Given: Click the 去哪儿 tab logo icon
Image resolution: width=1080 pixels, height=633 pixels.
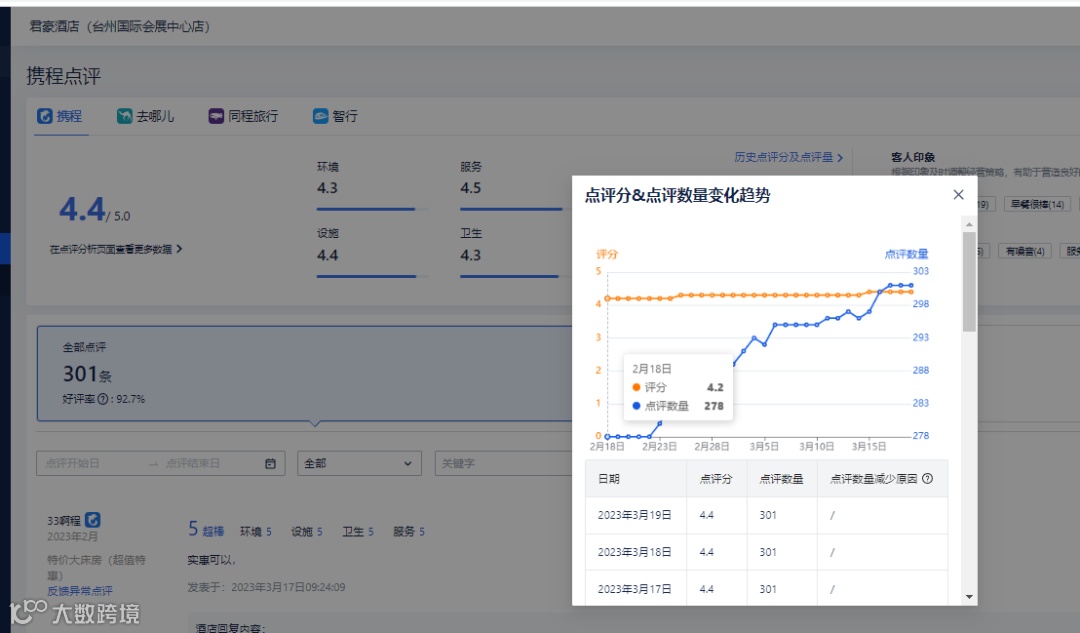Looking at the screenshot, I should pos(125,116).
